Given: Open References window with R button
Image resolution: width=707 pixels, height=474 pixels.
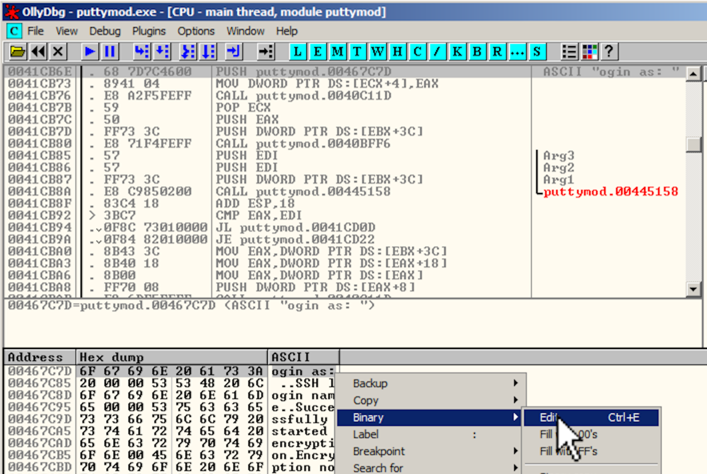Looking at the screenshot, I should [x=497, y=51].
